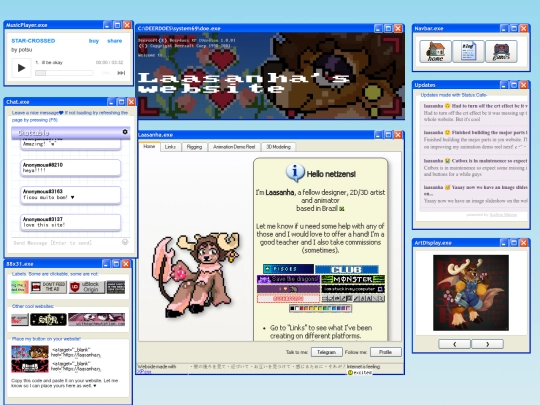540x405 pixels.
Task: Open the games icon in Navbar.exe
Action: (501, 52)
